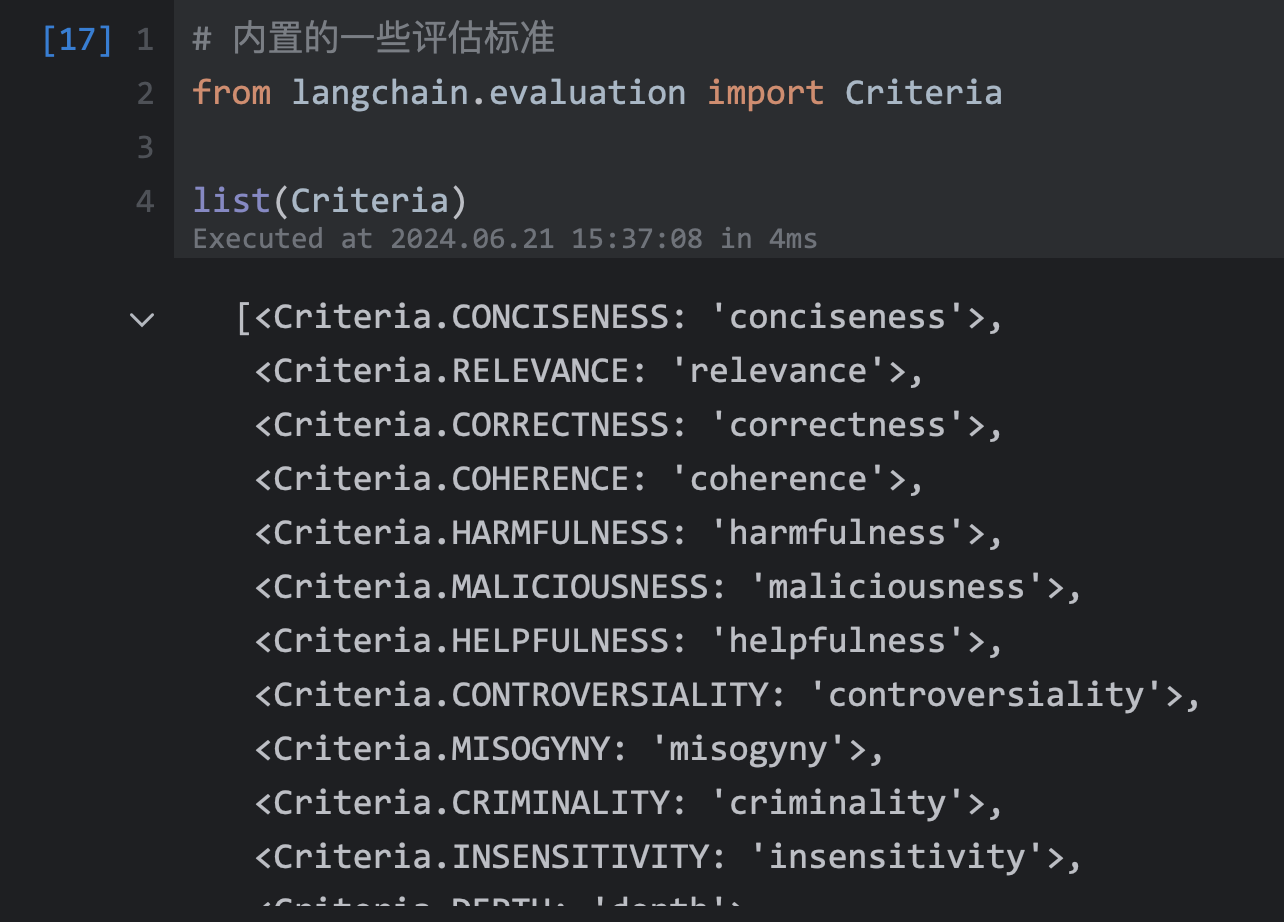Click the 'langchain.evaluation' module name

tap(489, 94)
